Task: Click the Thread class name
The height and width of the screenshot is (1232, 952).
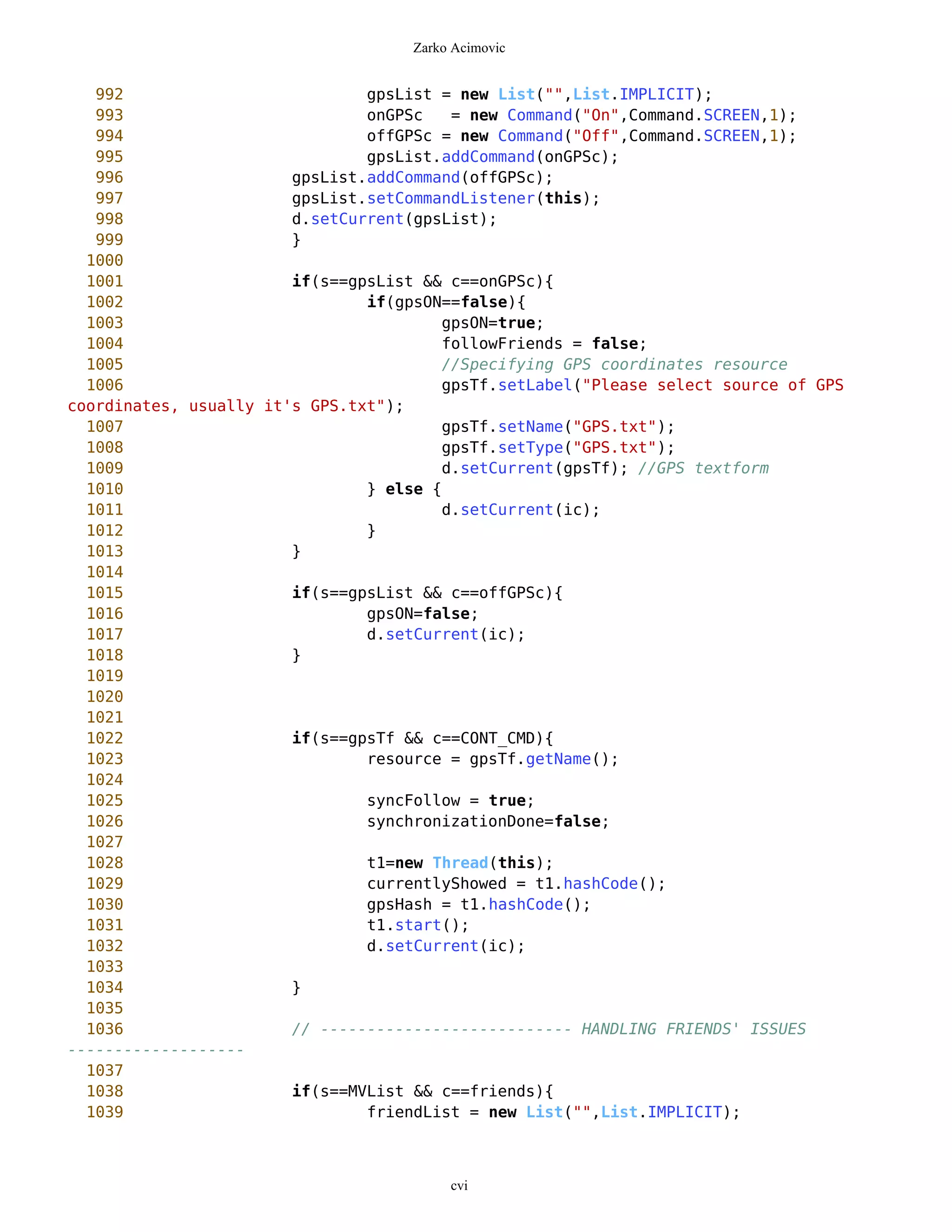Action: tap(460, 862)
